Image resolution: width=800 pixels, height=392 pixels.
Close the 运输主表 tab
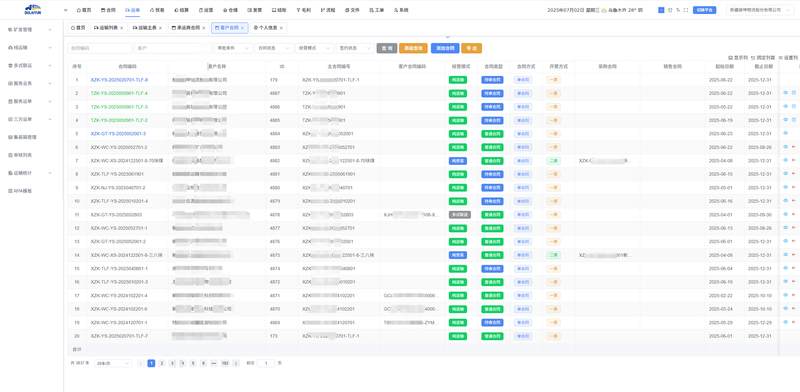pyautogui.click(x=160, y=28)
